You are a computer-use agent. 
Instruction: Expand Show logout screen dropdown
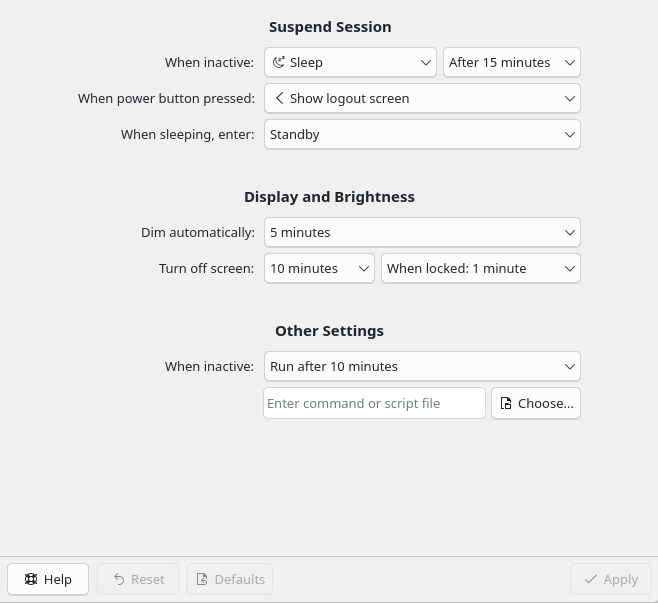click(422, 98)
